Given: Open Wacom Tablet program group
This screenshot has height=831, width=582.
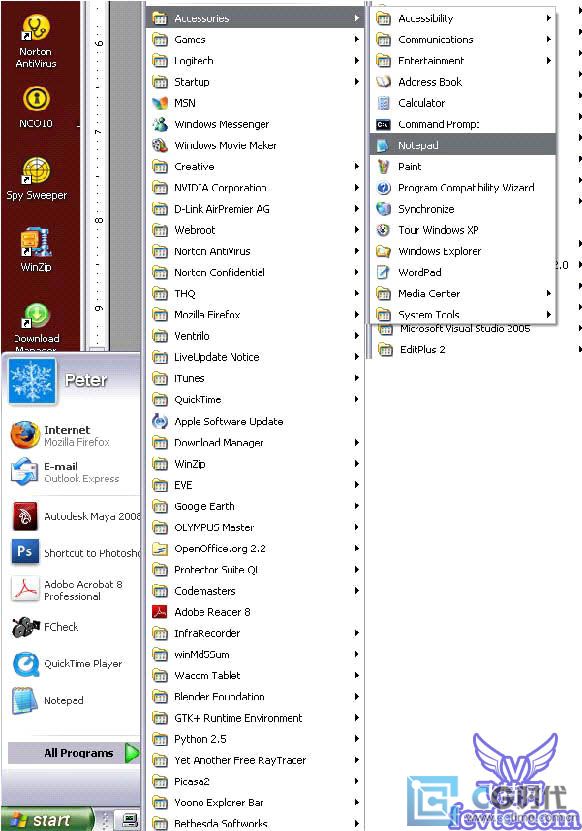Looking at the screenshot, I should click(255, 675).
